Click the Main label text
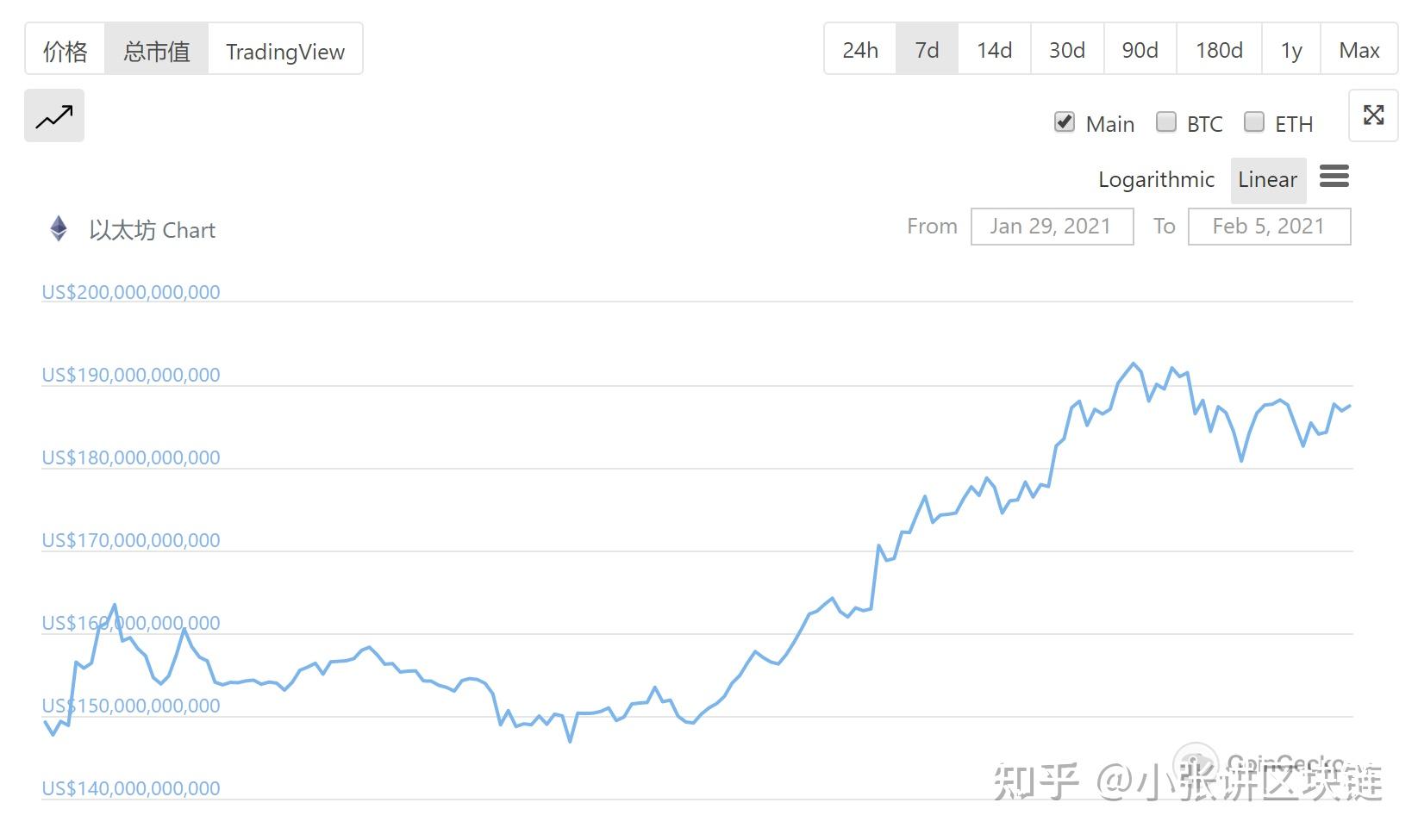The height and width of the screenshot is (840, 1418). (1110, 124)
